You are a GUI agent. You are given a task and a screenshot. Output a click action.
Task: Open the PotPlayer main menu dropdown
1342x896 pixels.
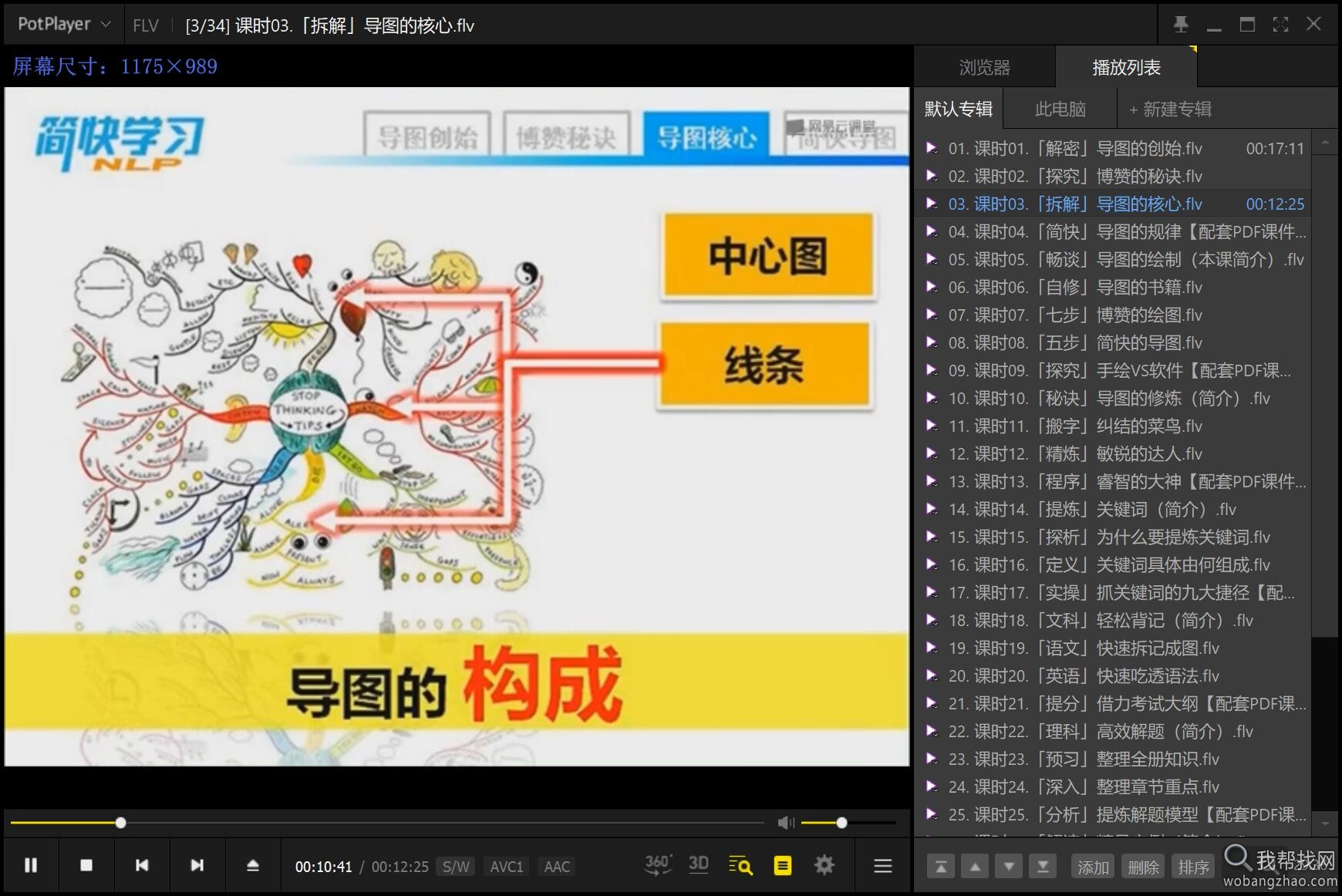pyautogui.click(x=65, y=24)
